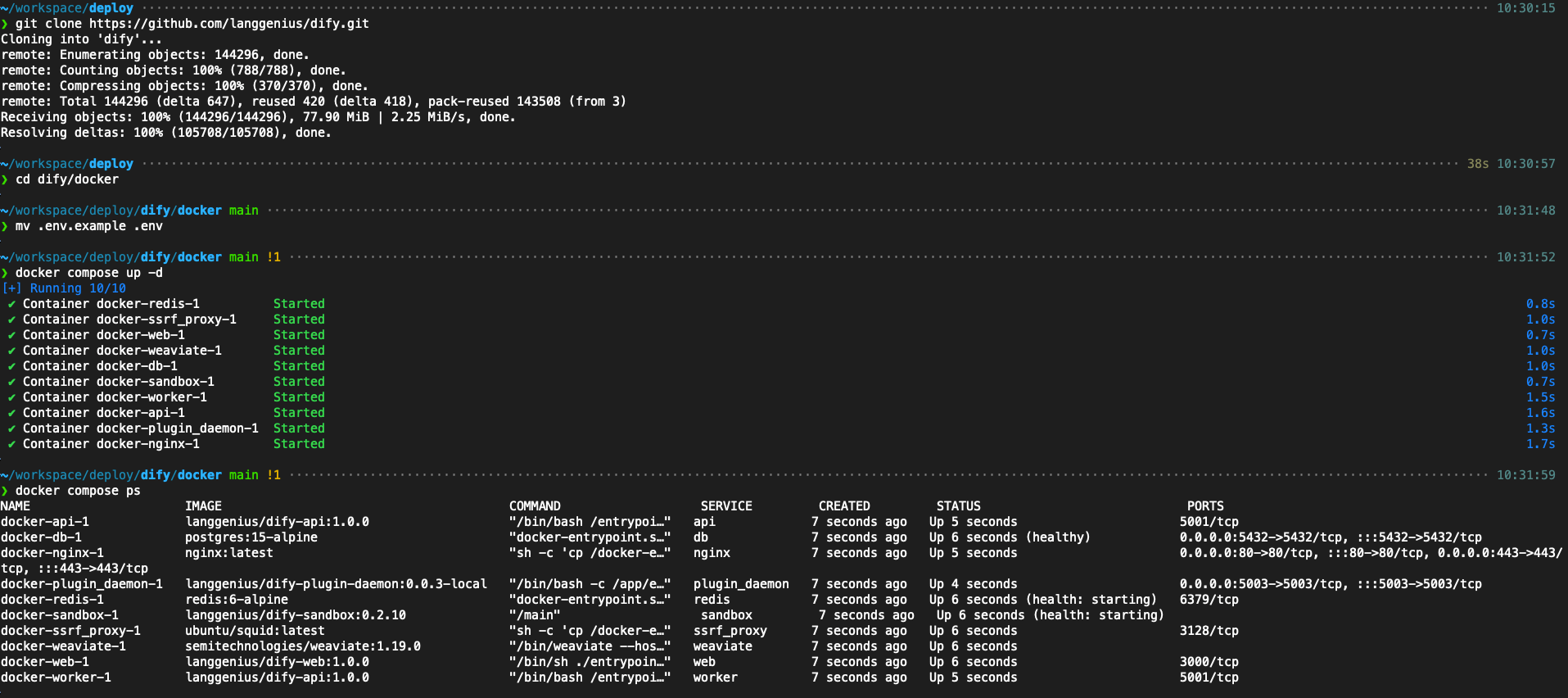Click the 'Receiving objects: 100%' output line

[258, 117]
